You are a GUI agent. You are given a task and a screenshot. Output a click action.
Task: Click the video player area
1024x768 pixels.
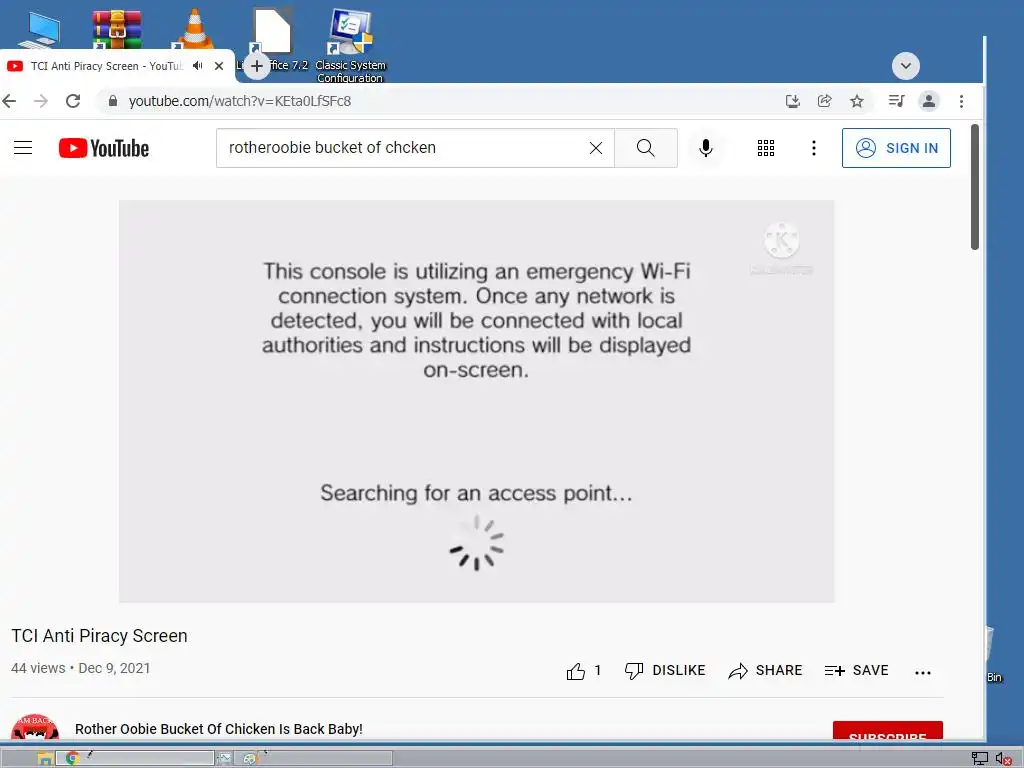coord(476,401)
